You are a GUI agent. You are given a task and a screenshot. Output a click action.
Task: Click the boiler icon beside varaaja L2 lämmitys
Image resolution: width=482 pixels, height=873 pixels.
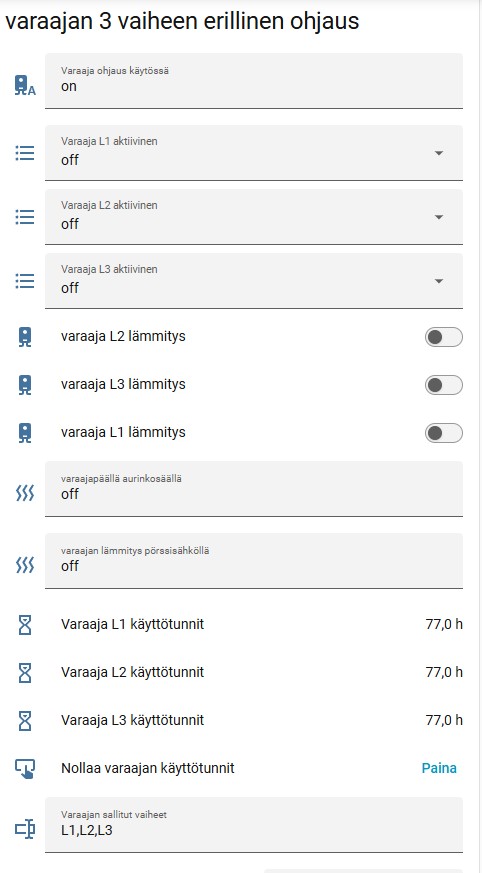pyautogui.click(x=24, y=337)
